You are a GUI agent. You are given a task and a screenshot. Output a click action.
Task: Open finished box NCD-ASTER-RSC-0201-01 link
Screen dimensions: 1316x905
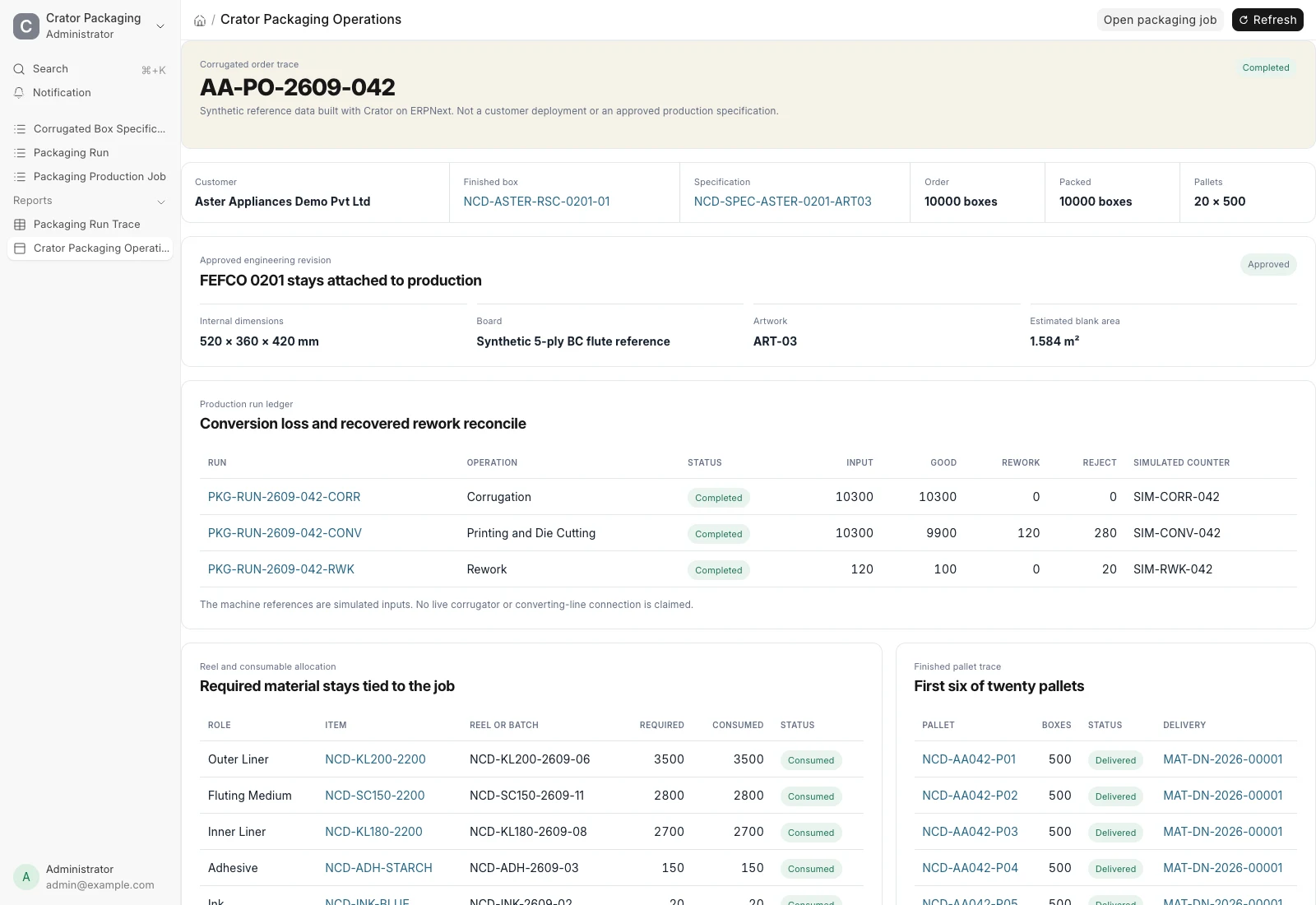pyautogui.click(x=536, y=202)
